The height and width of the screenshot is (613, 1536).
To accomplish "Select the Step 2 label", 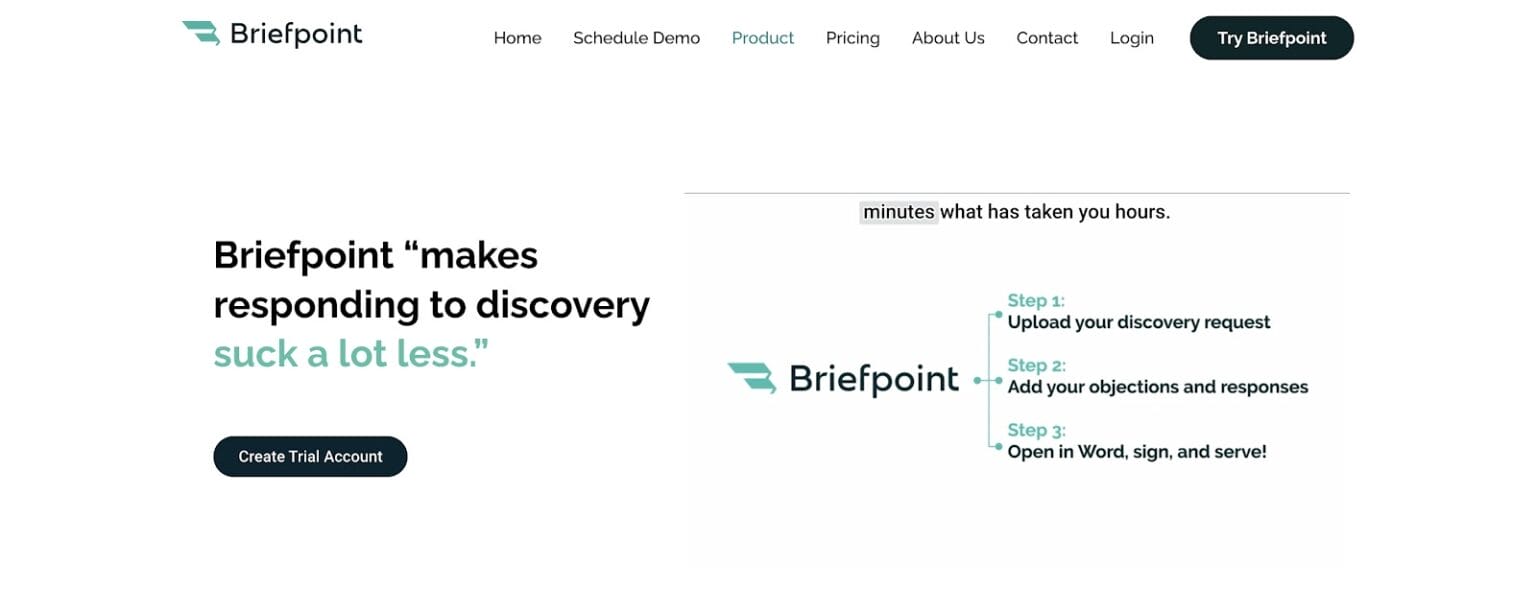I will click(x=1037, y=365).
